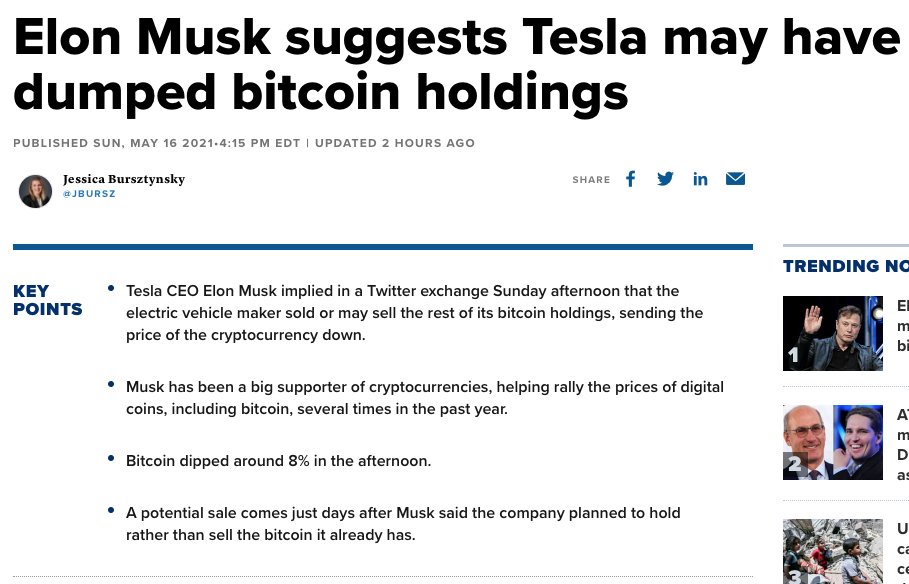Viewport: 909px width, 584px height.
Task: Open the @JBURSZ Twitter handle link
Action: pos(89,194)
